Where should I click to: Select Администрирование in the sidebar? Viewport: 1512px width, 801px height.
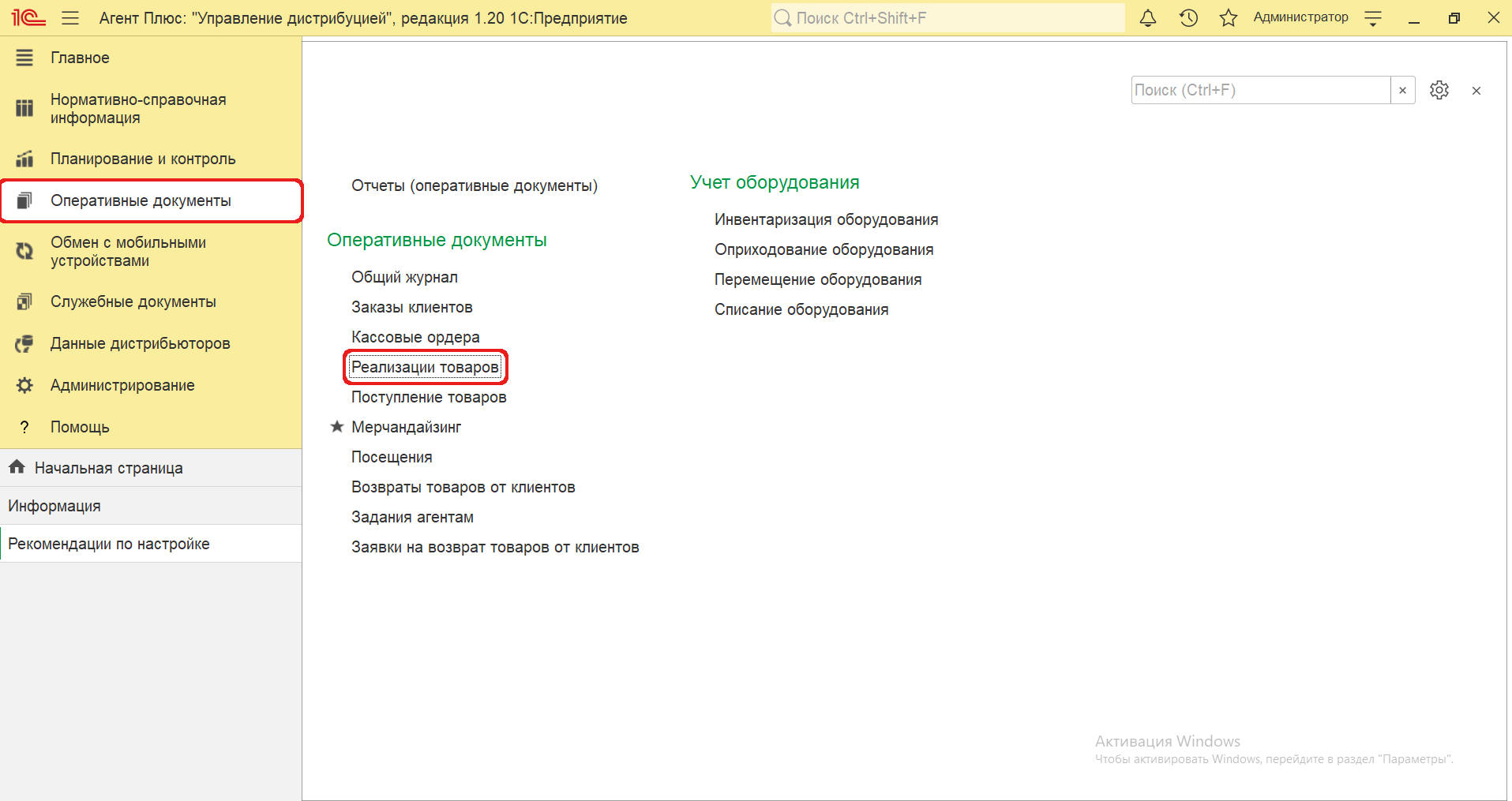(122, 385)
